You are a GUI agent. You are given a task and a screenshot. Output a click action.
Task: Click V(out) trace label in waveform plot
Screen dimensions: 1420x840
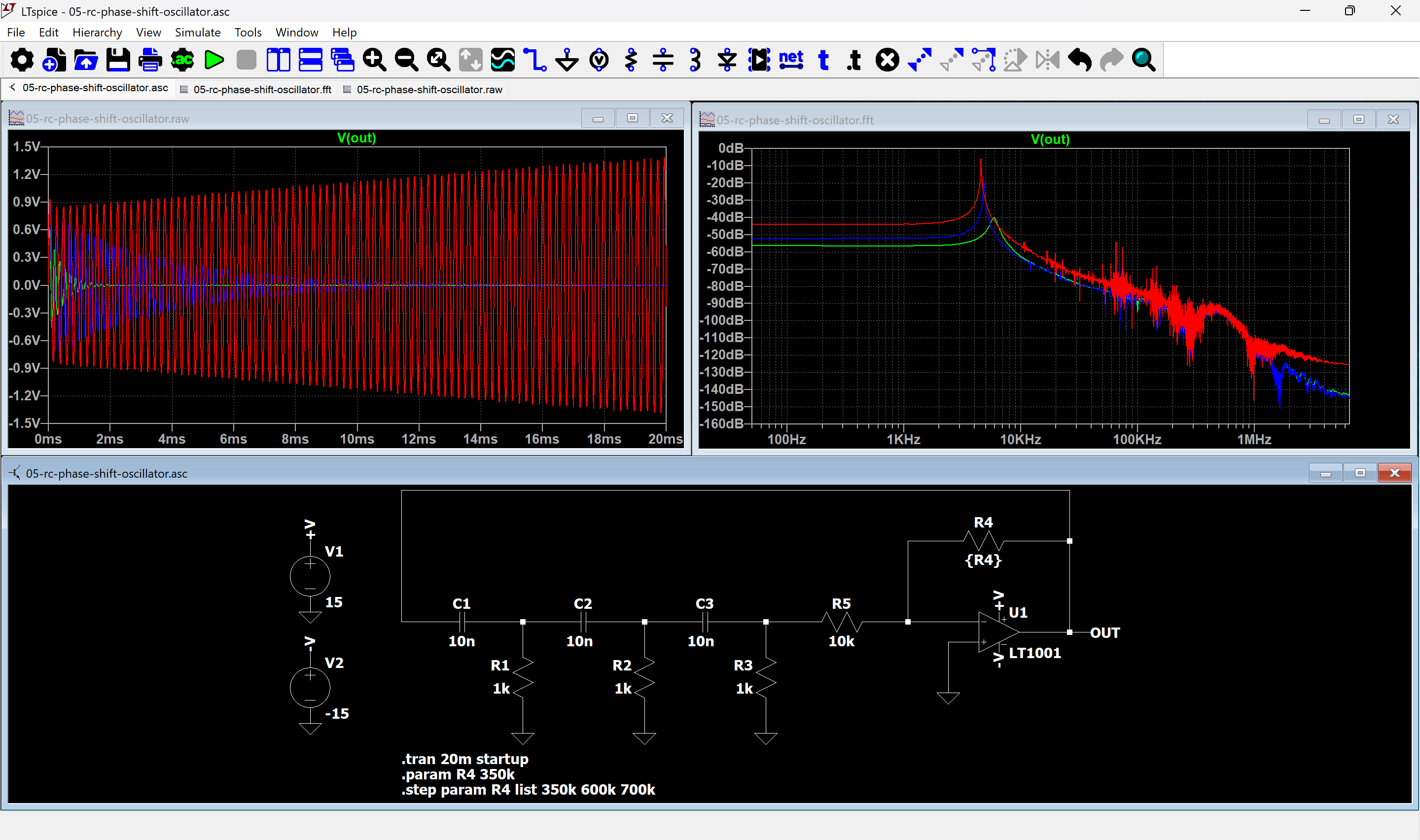[356, 138]
